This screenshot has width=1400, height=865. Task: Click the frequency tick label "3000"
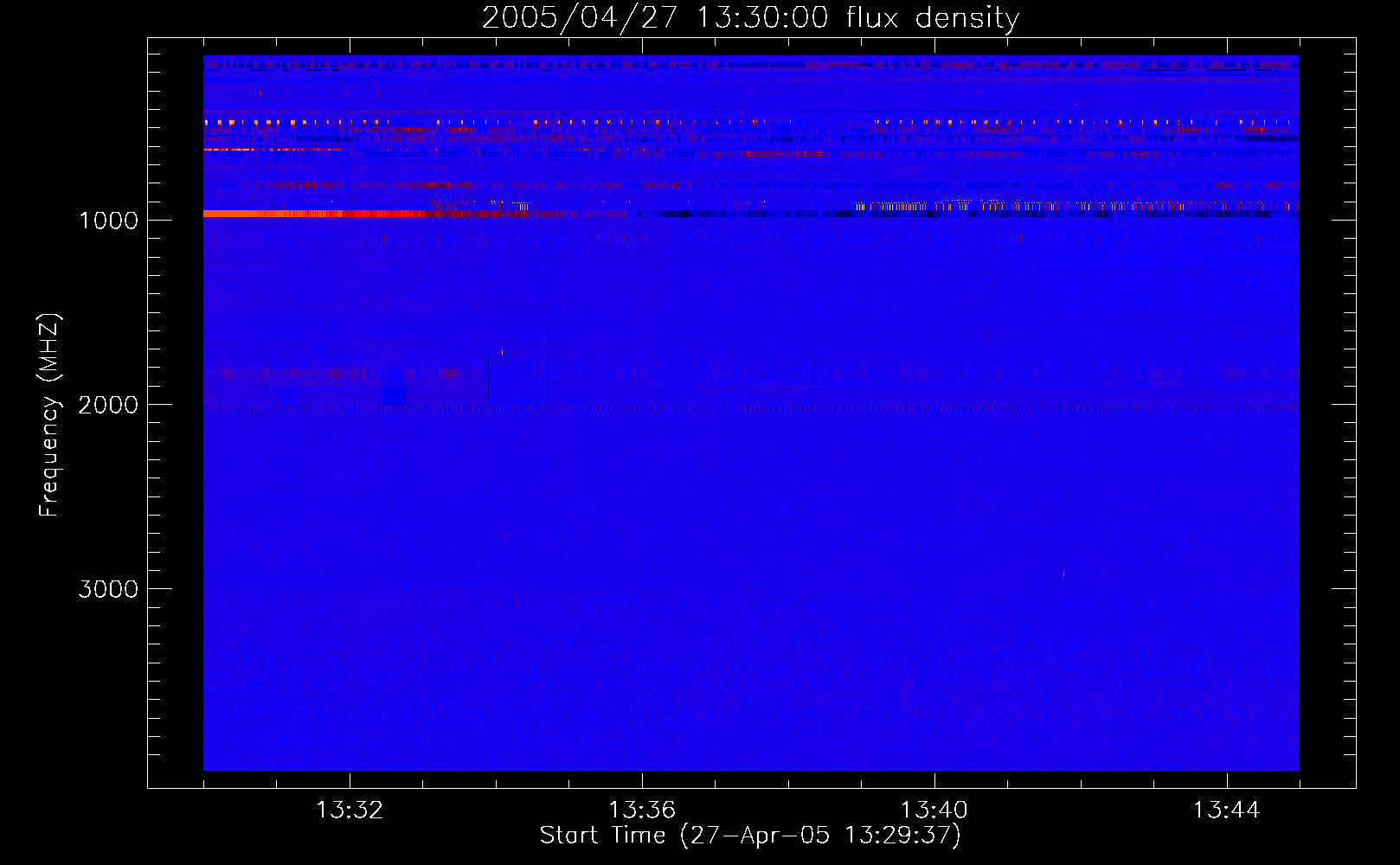[x=108, y=589]
